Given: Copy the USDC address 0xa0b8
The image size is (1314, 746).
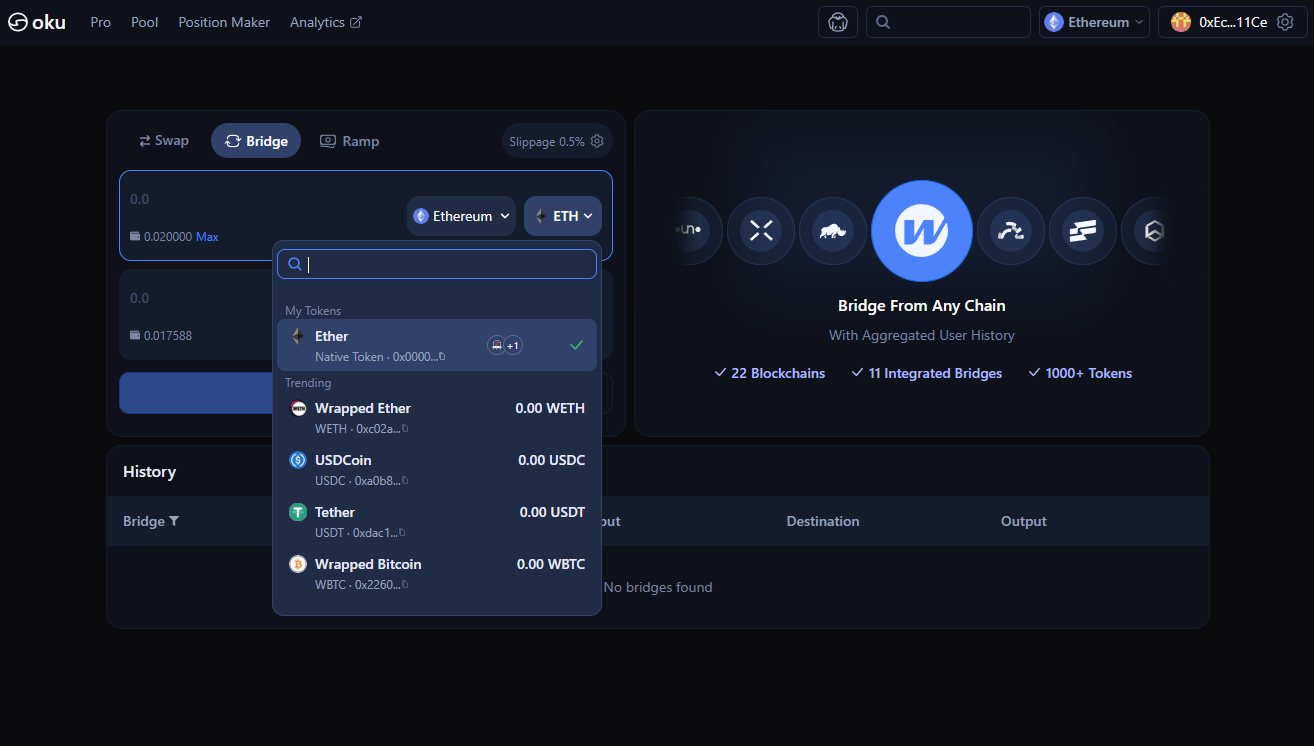Looking at the screenshot, I should click(405, 481).
